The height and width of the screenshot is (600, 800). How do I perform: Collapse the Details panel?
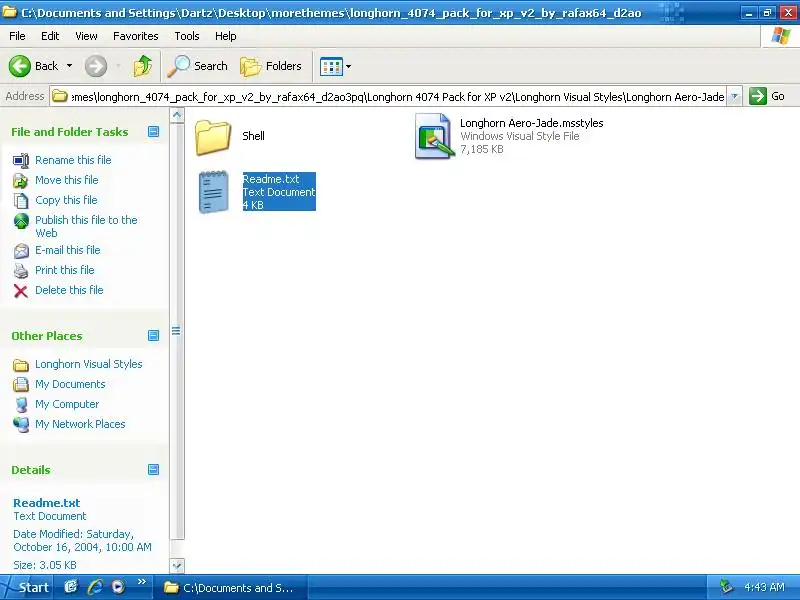(153, 469)
